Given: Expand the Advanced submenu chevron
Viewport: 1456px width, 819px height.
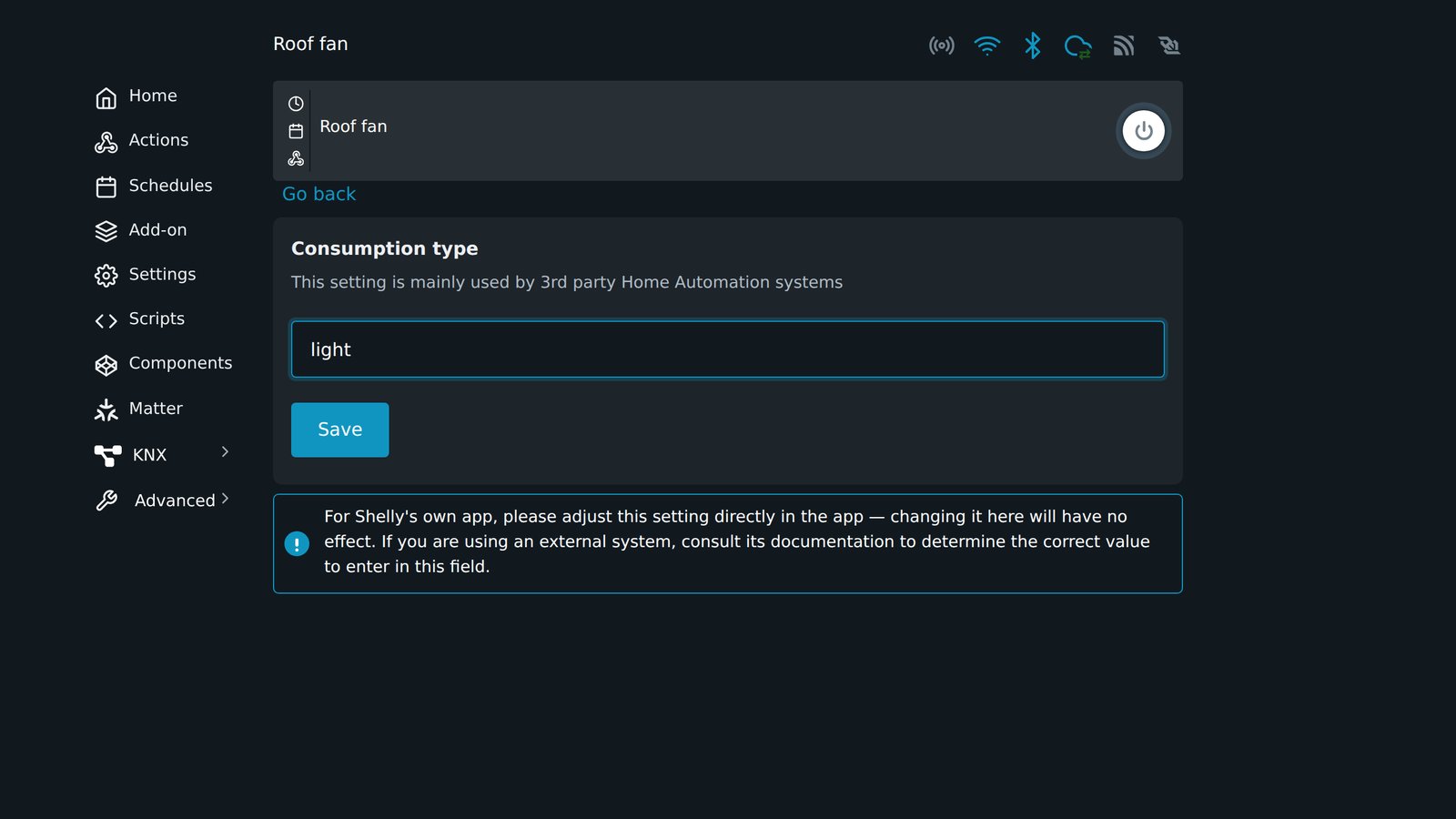Looking at the screenshot, I should 225,498.
